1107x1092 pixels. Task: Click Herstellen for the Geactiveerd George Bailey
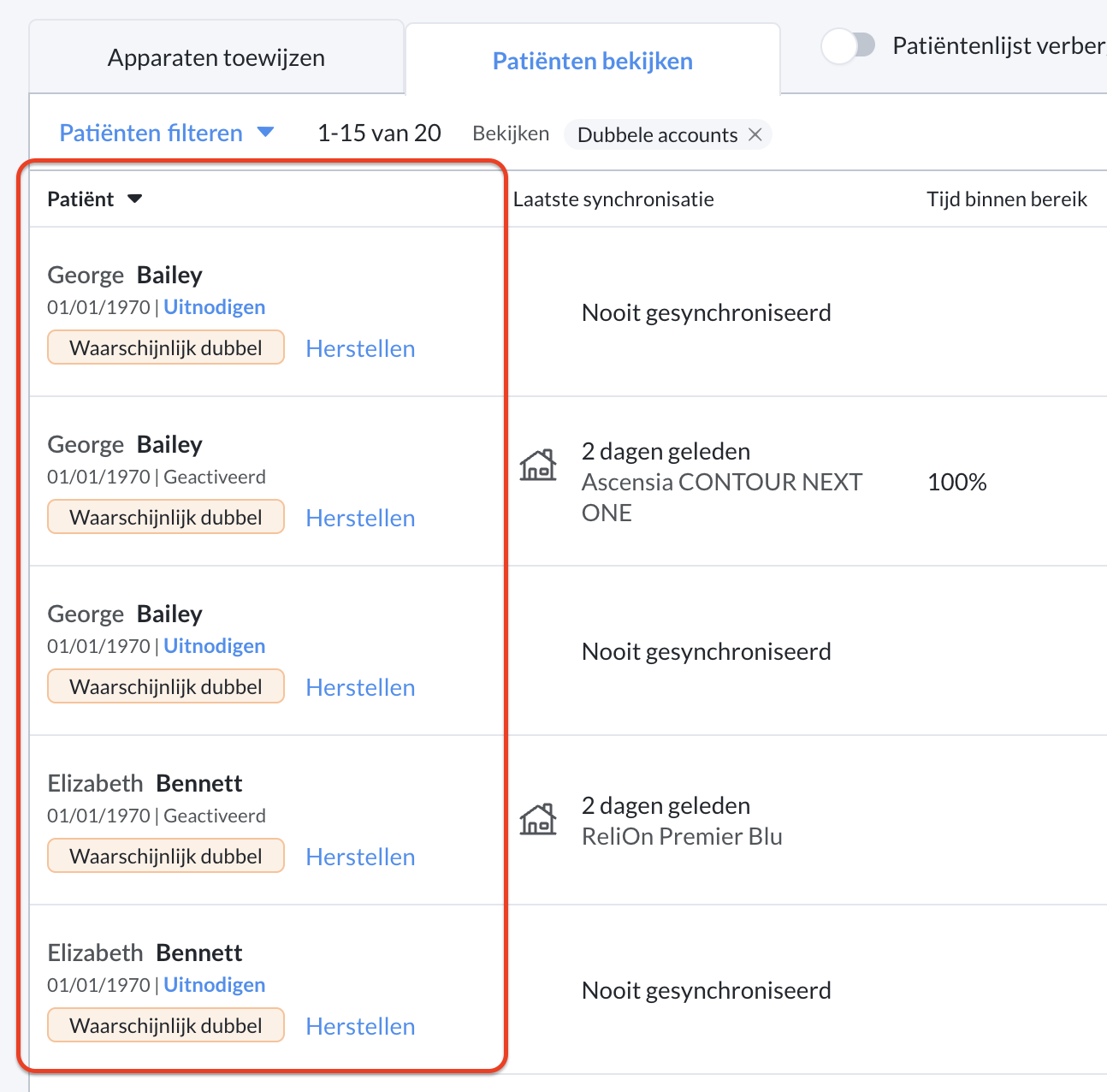coord(360,518)
